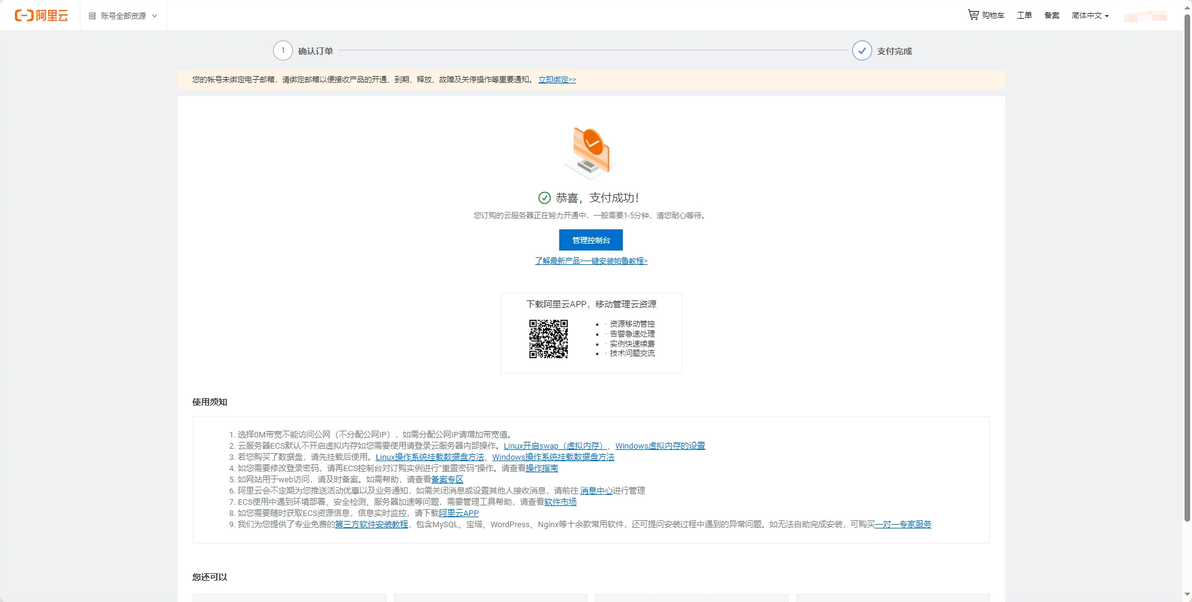Click the 支付完成 checkmark step icon
This screenshot has width=1192, height=602.
pos(861,51)
